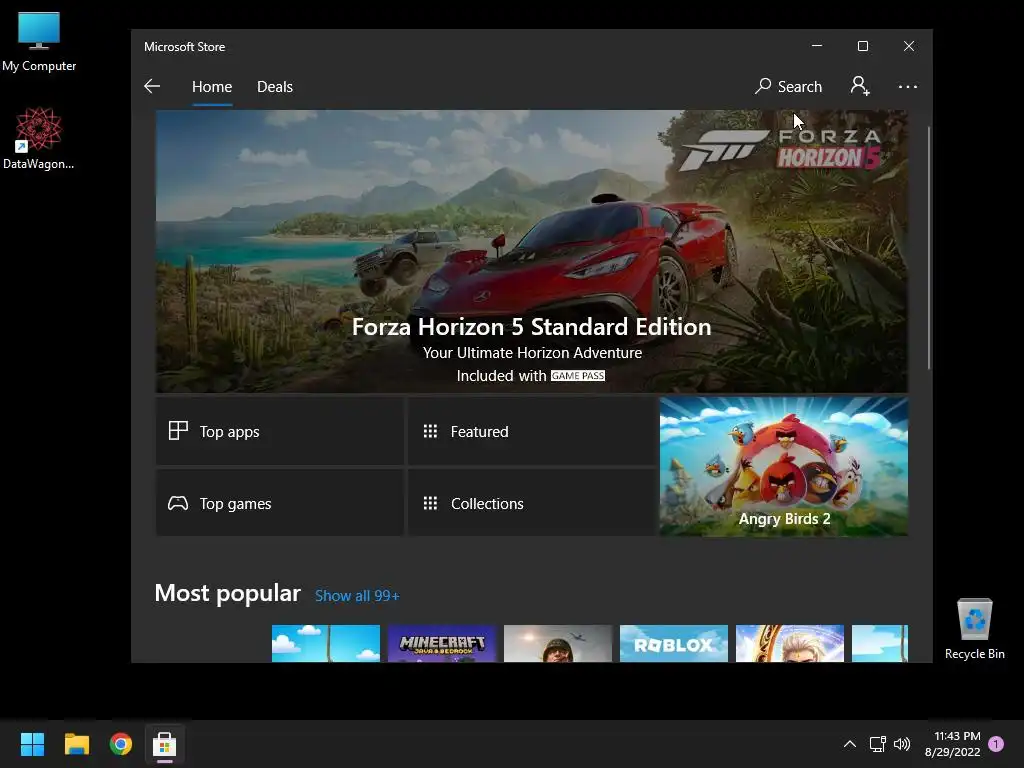Image resolution: width=1024 pixels, height=768 pixels.
Task: Open the Roblox thumbnail in Most popular
Action: point(674,643)
